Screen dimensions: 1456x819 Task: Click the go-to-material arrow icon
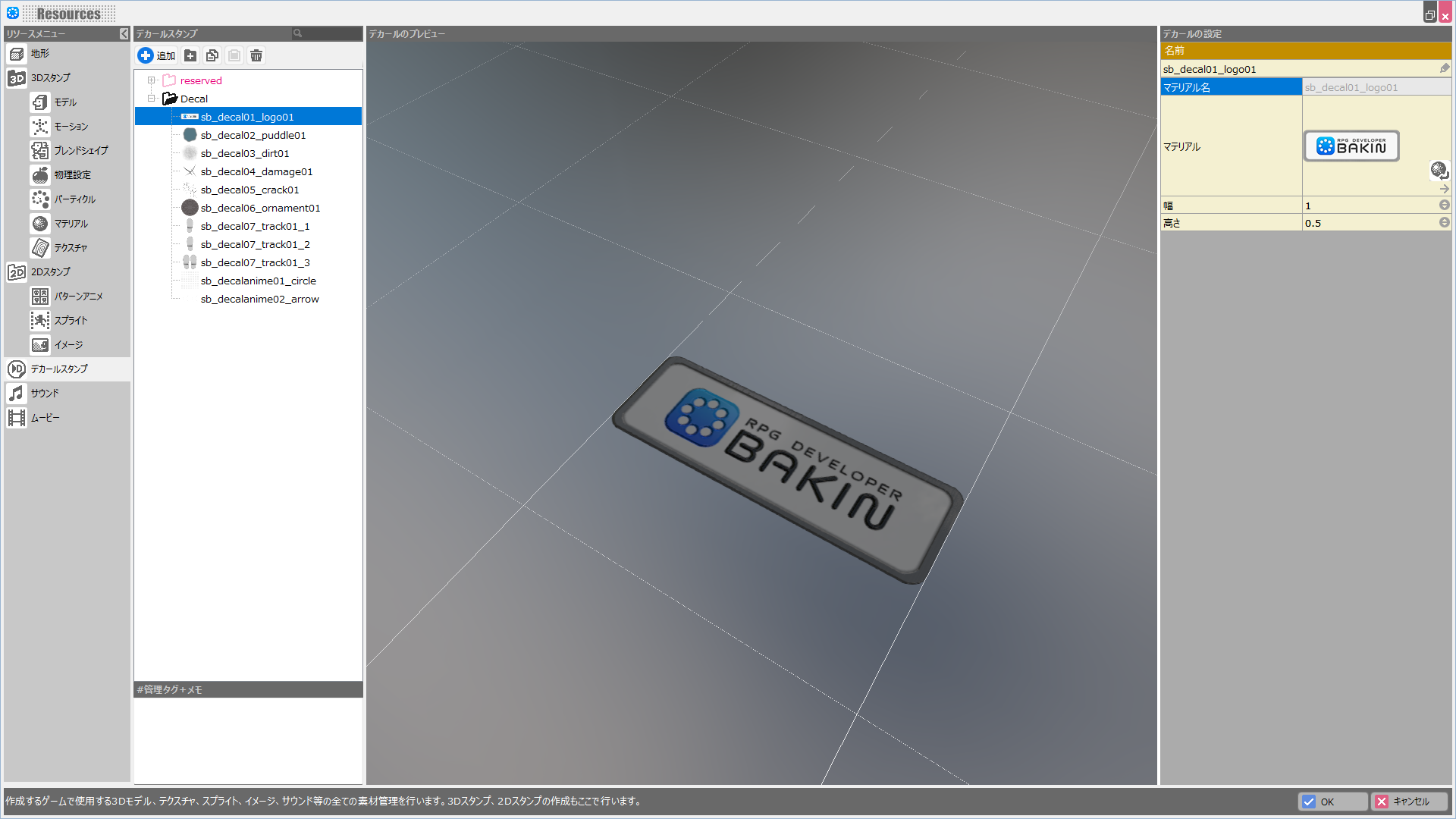click(1444, 189)
